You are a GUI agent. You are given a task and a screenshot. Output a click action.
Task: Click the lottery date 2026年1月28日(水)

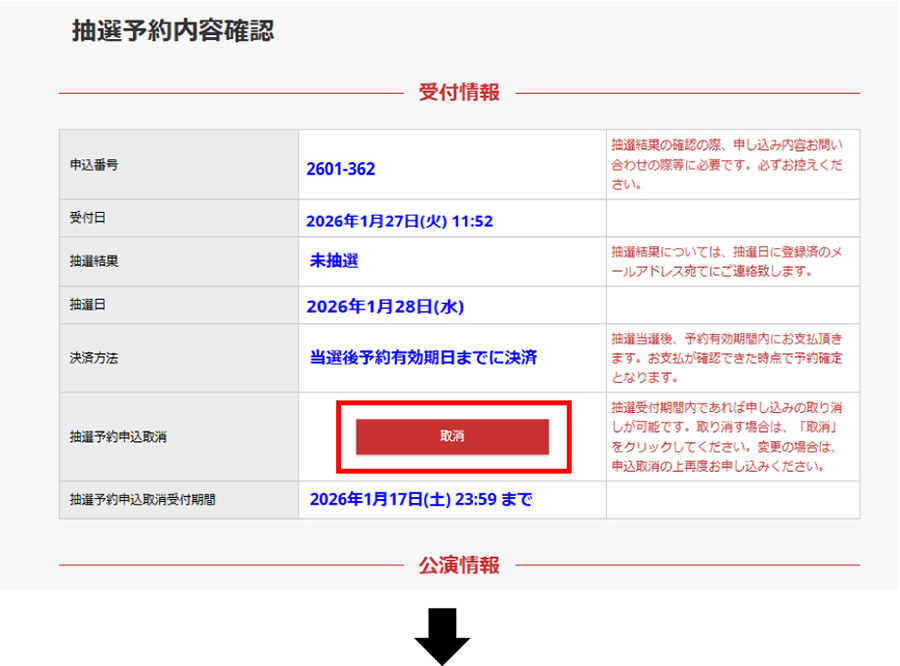[x=385, y=306]
